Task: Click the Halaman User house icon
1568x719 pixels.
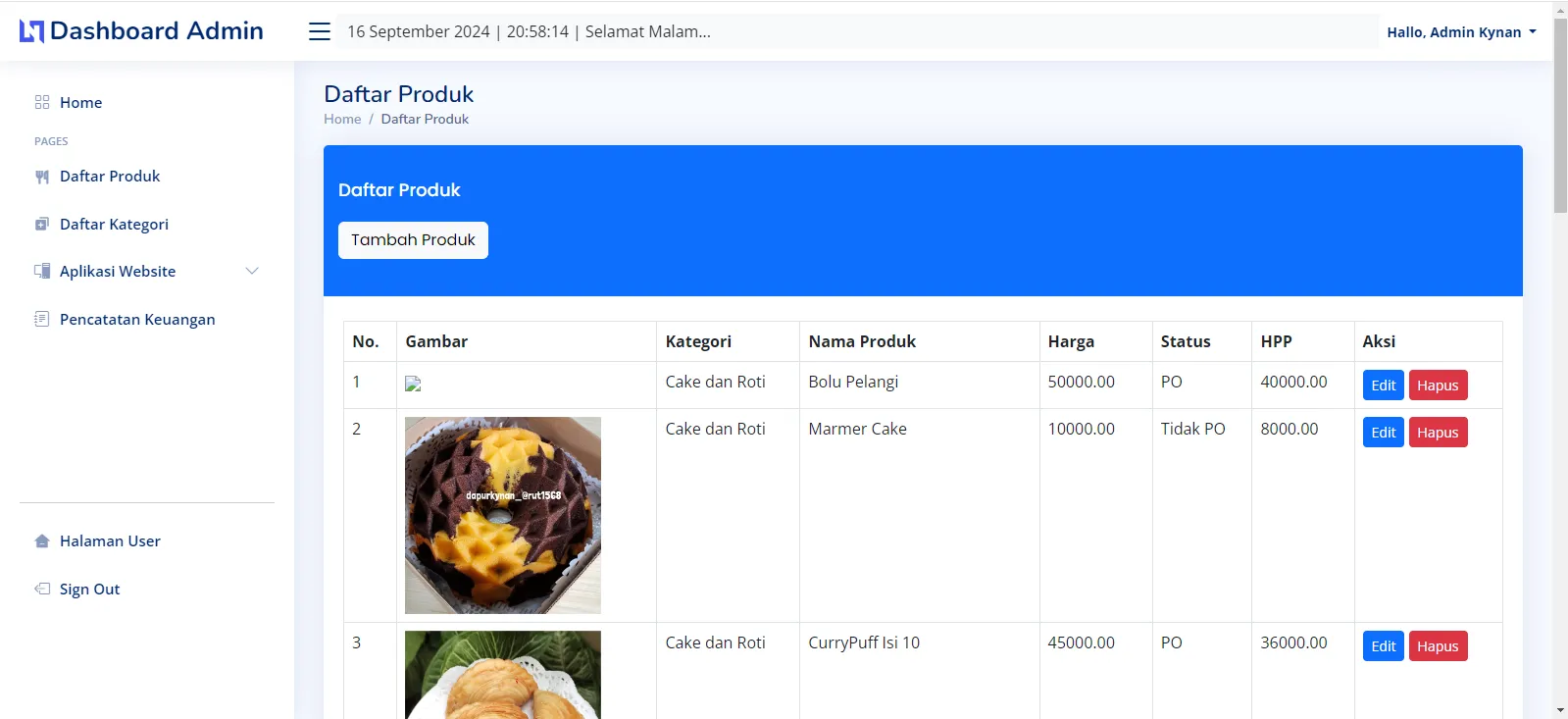Action: click(42, 541)
